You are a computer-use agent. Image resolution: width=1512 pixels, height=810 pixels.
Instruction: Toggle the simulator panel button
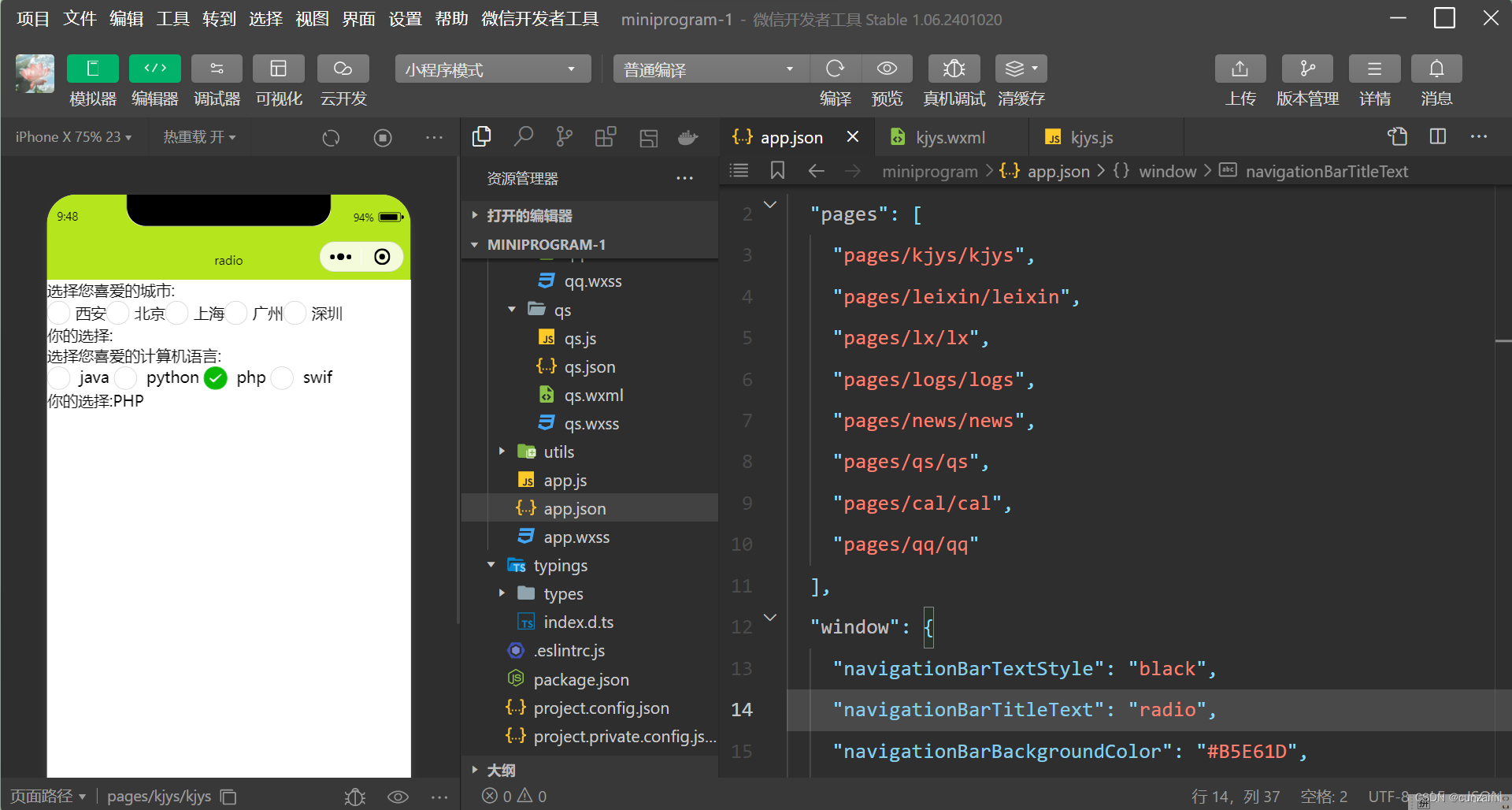click(x=92, y=69)
